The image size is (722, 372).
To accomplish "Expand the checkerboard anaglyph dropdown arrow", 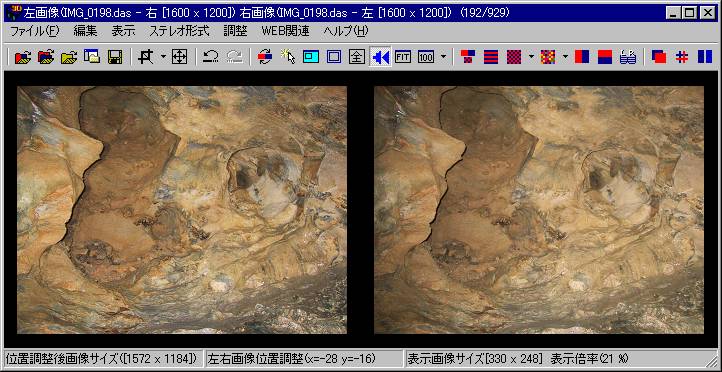I will (530, 57).
